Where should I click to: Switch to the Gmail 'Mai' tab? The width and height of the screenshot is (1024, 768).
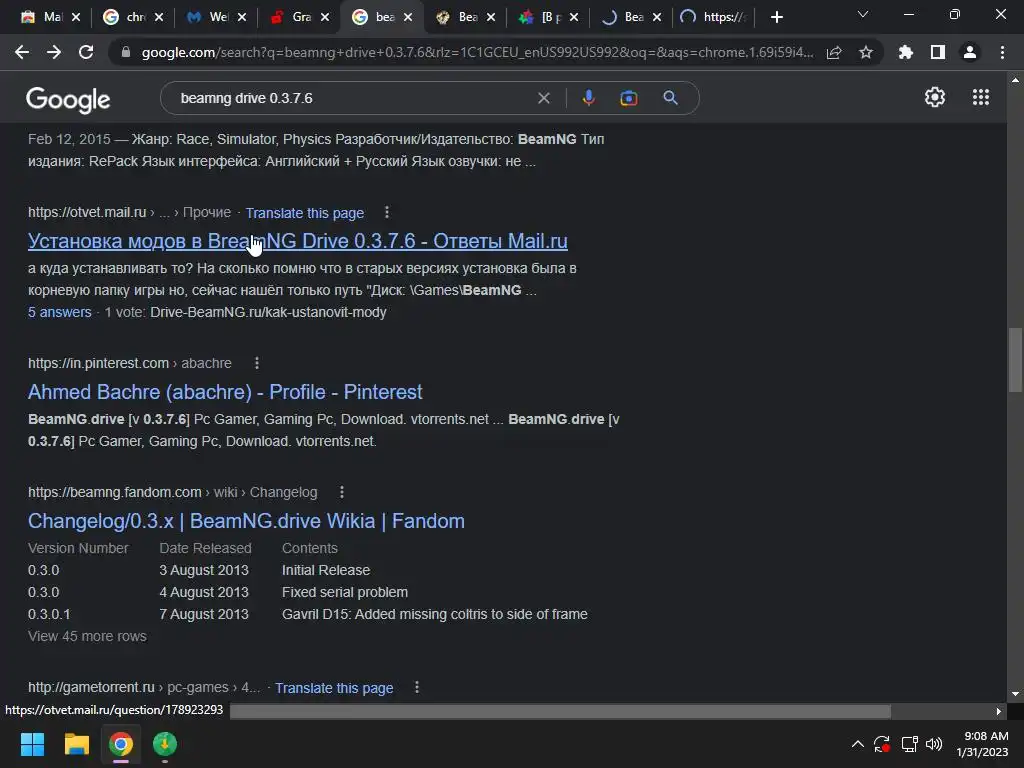coord(42,17)
